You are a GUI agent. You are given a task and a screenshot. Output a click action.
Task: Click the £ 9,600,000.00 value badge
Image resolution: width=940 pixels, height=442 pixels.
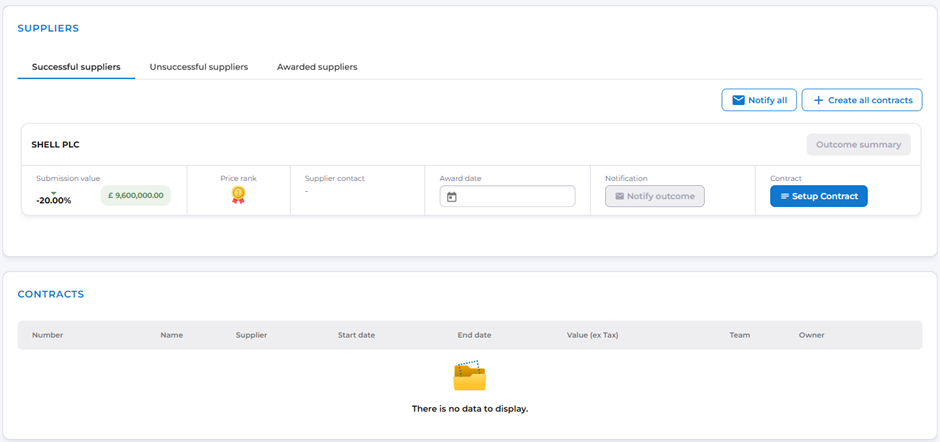(136, 195)
